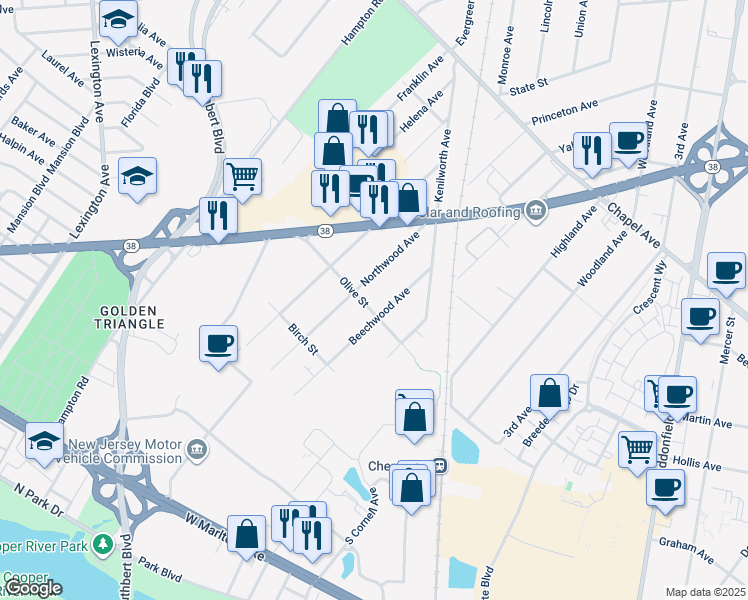
Task: Click the Solar and Roofing place marker
Action: coord(536,211)
